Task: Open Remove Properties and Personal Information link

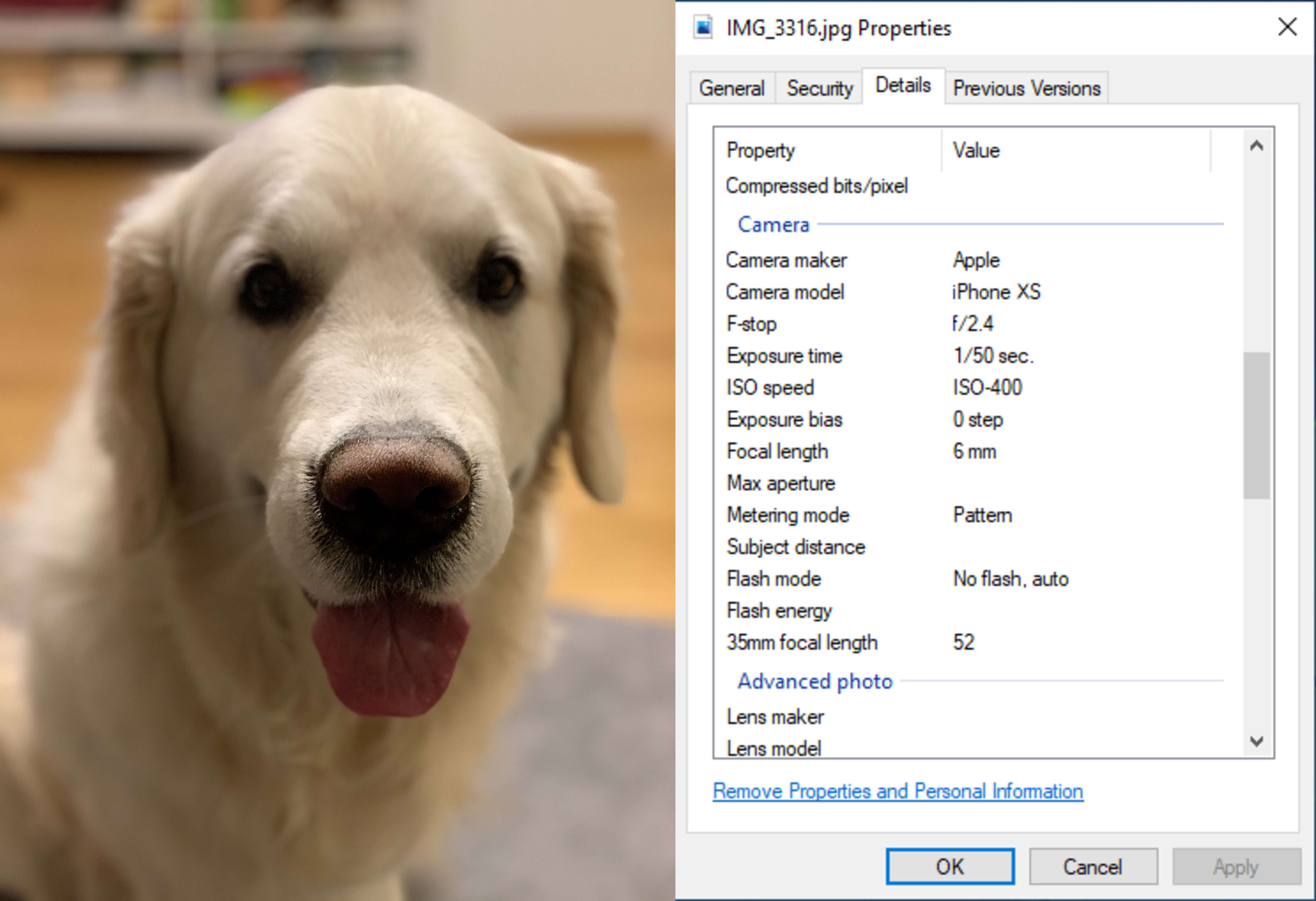Action: (898, 791)
